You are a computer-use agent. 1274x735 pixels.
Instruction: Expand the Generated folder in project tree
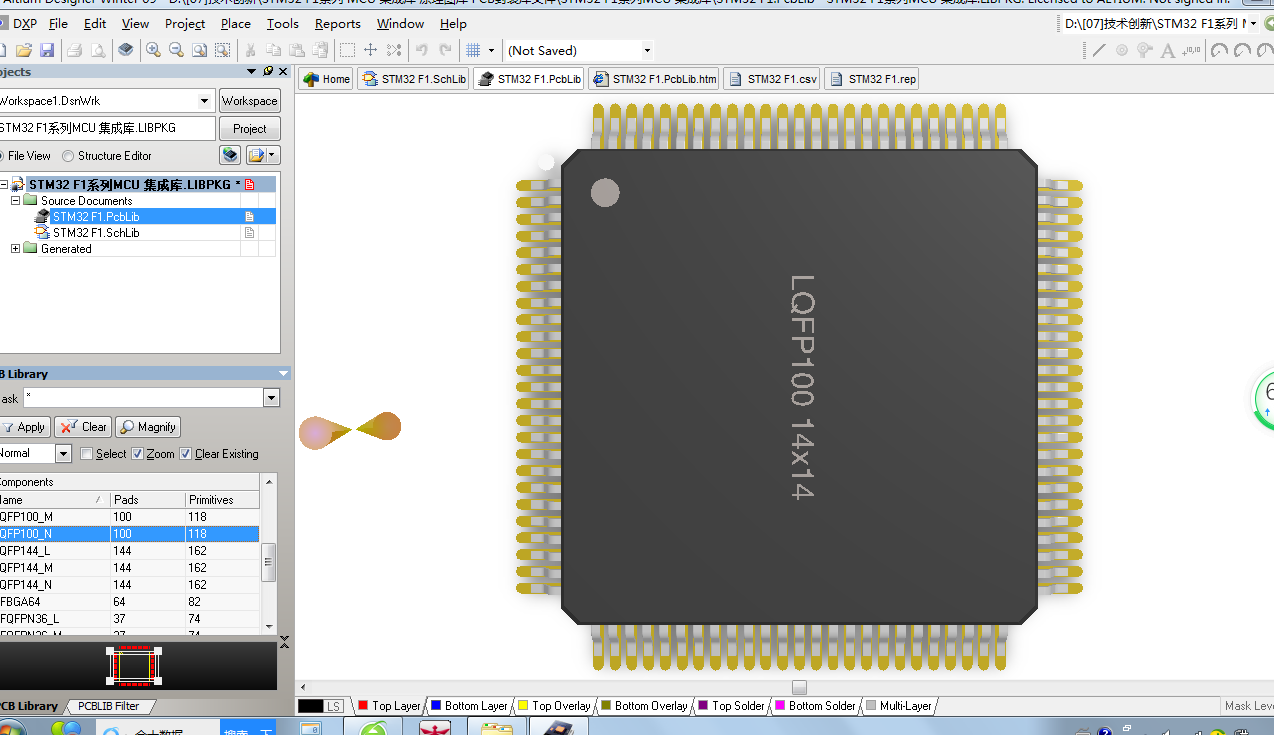pyautogui.click(x=15, y=249)
